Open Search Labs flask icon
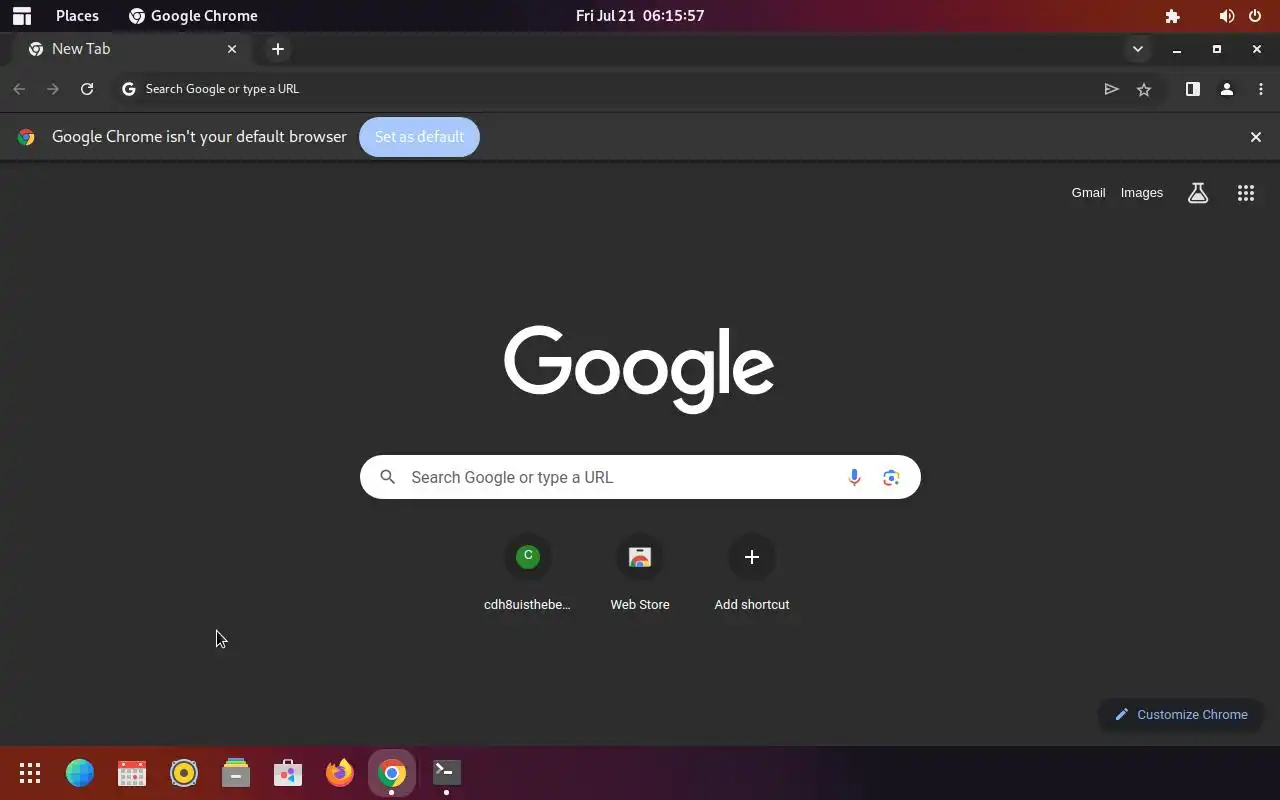 point(1198,193)
